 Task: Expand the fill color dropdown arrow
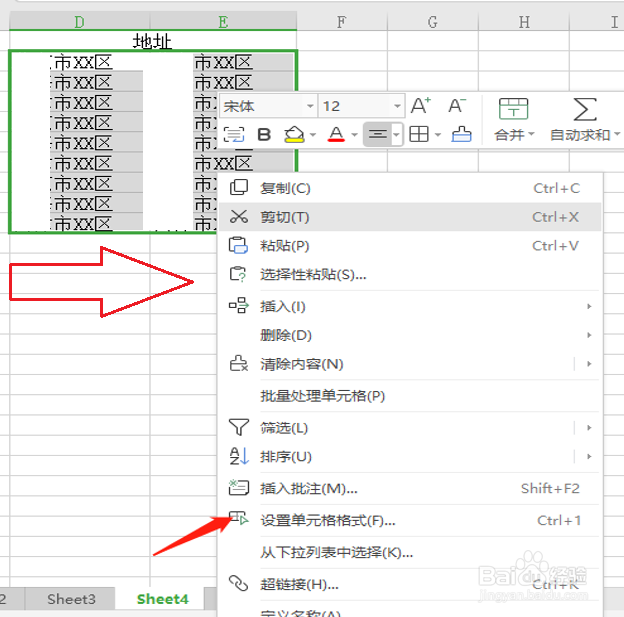tap(313, 135)
